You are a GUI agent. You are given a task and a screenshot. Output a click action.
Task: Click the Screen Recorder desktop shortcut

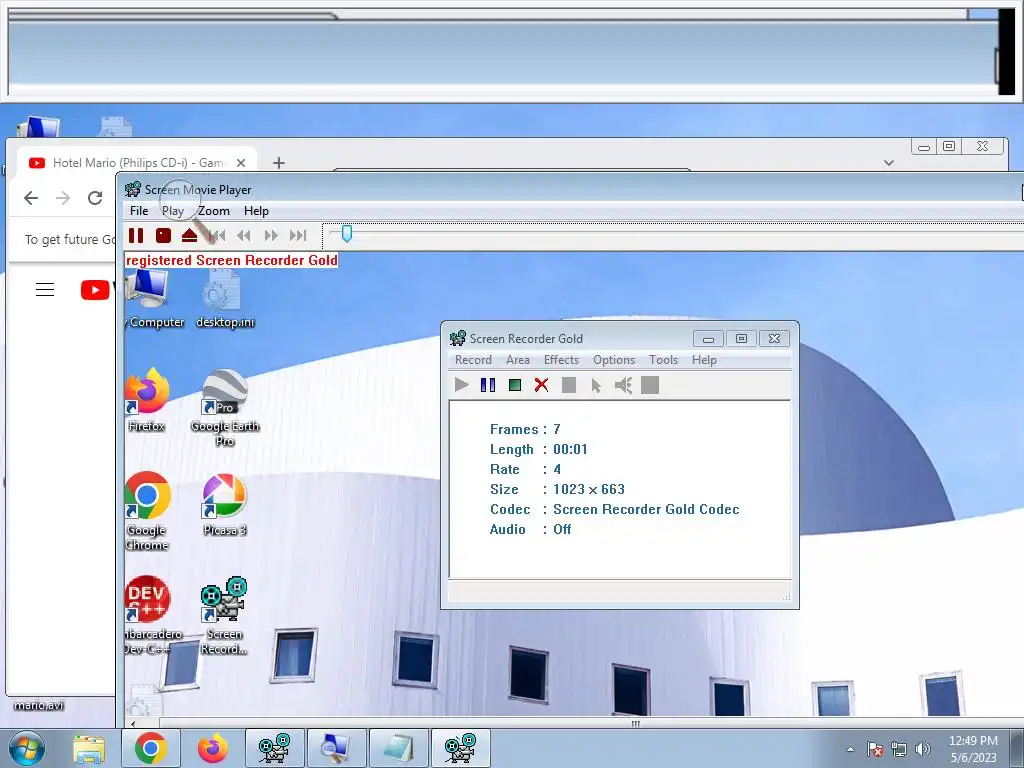pos(225,615)
